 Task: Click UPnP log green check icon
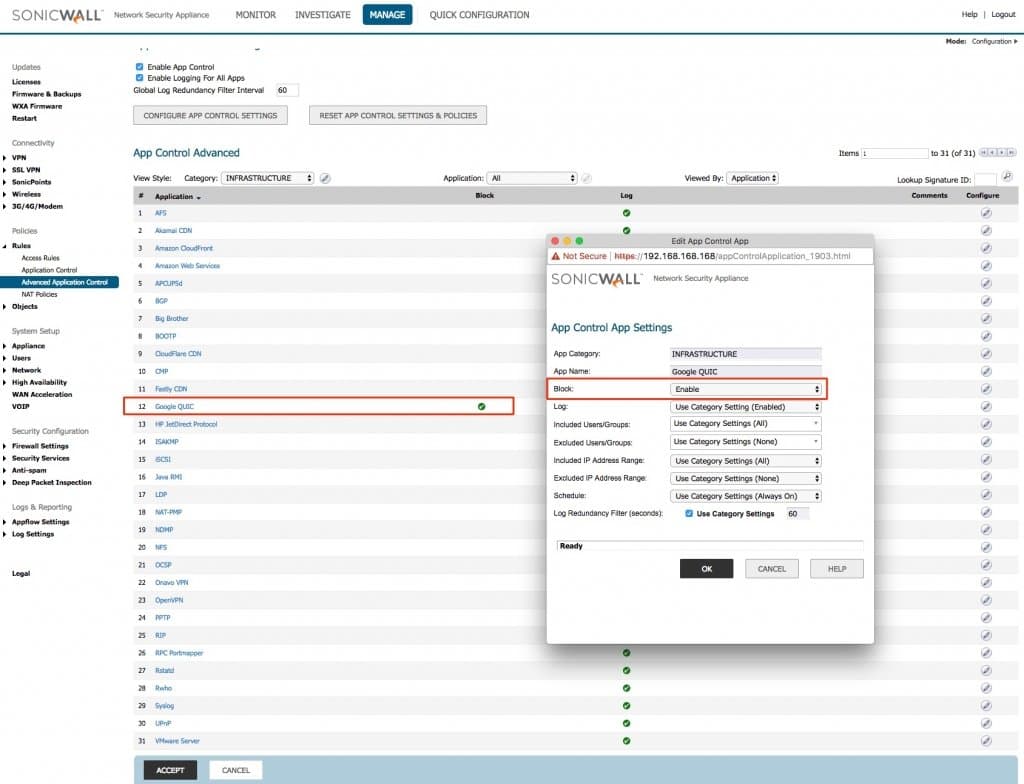click(626, 723)
